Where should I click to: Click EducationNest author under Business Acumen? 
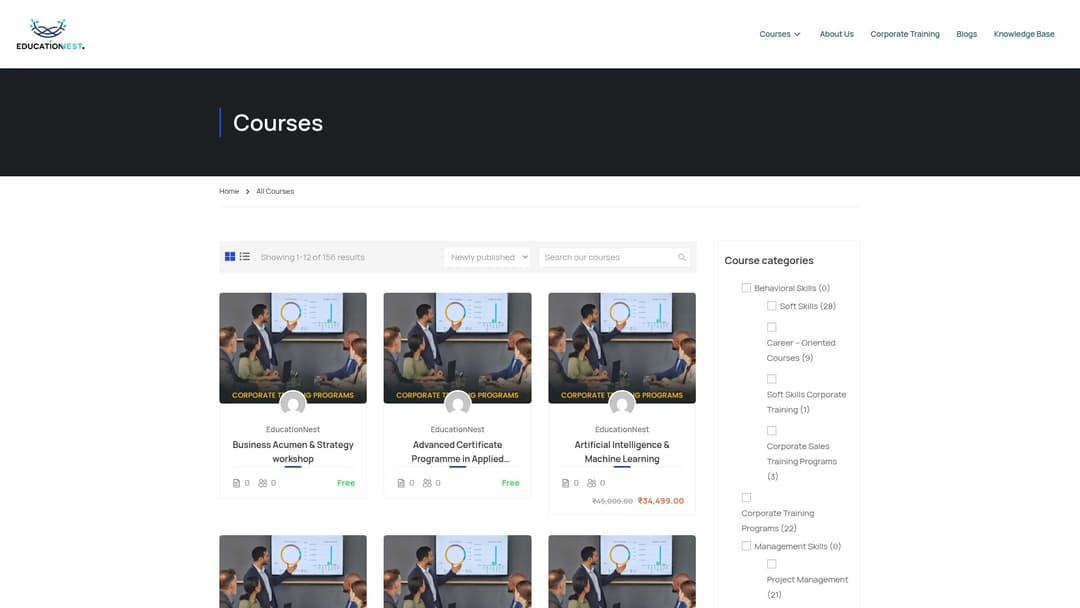293,429
